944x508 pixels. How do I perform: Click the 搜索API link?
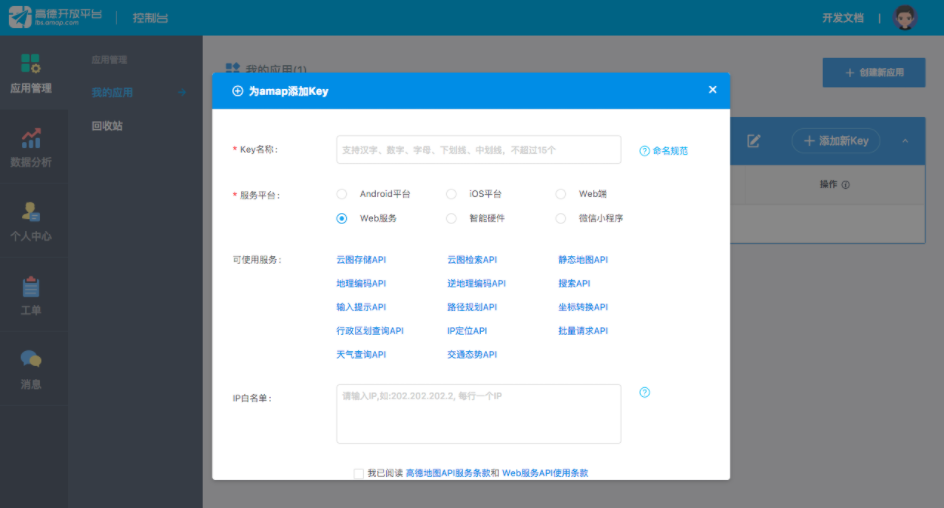pyautogui.click(x=574, y=283)
